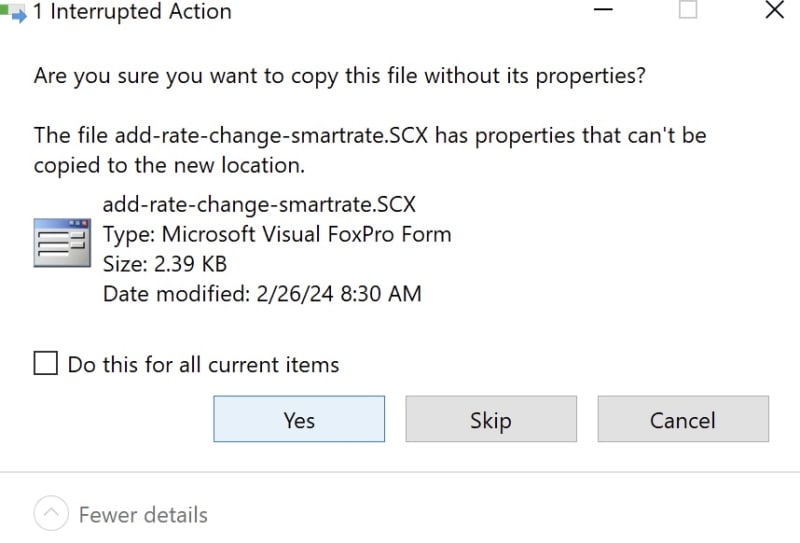Click the "1 Interrupted Action" title text
The width and height of the screenshot is (800, 543).
pos(132,11)
